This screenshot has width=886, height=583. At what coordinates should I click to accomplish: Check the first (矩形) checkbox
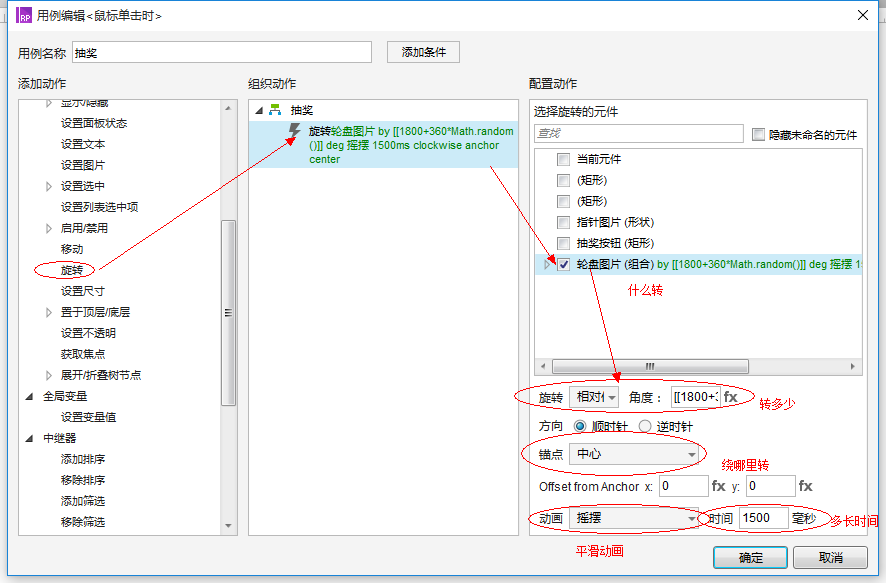point(563,180)
